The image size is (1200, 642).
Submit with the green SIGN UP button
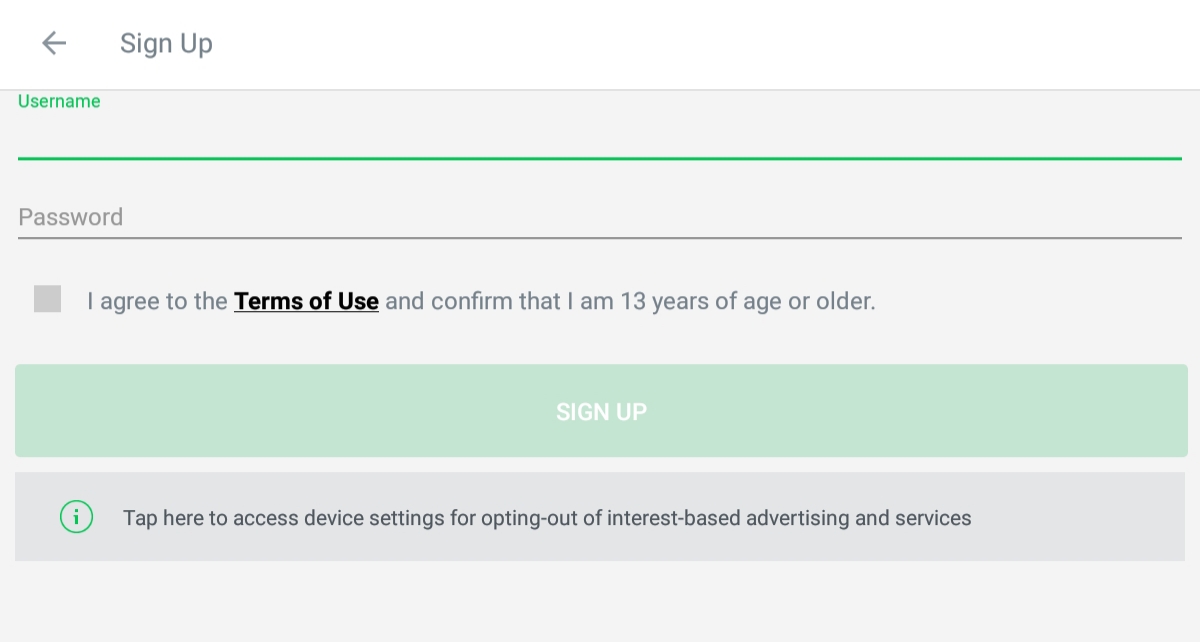point(601,411)
